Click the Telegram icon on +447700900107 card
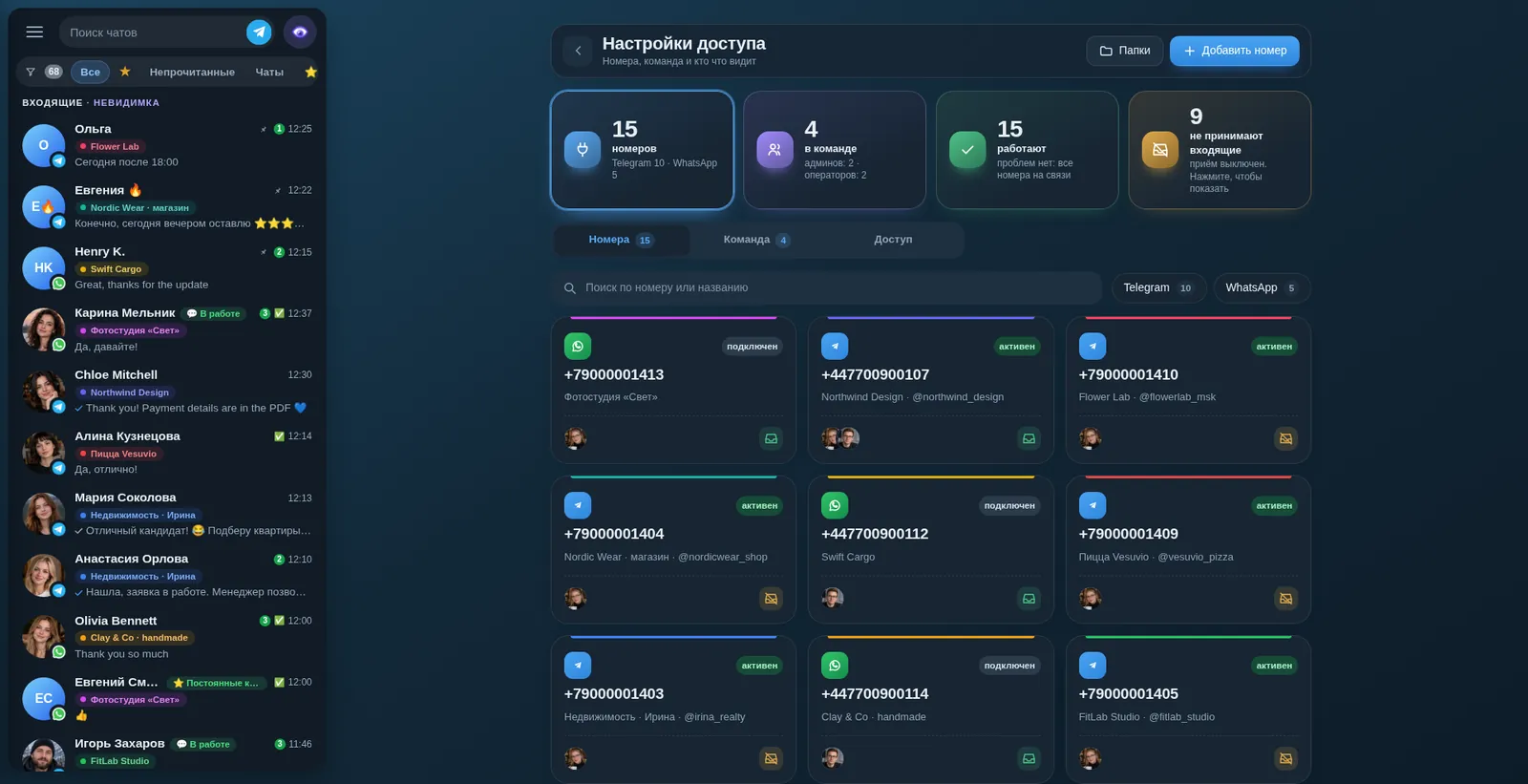This screenshot has height=784, width=1528. coord(835,346)
